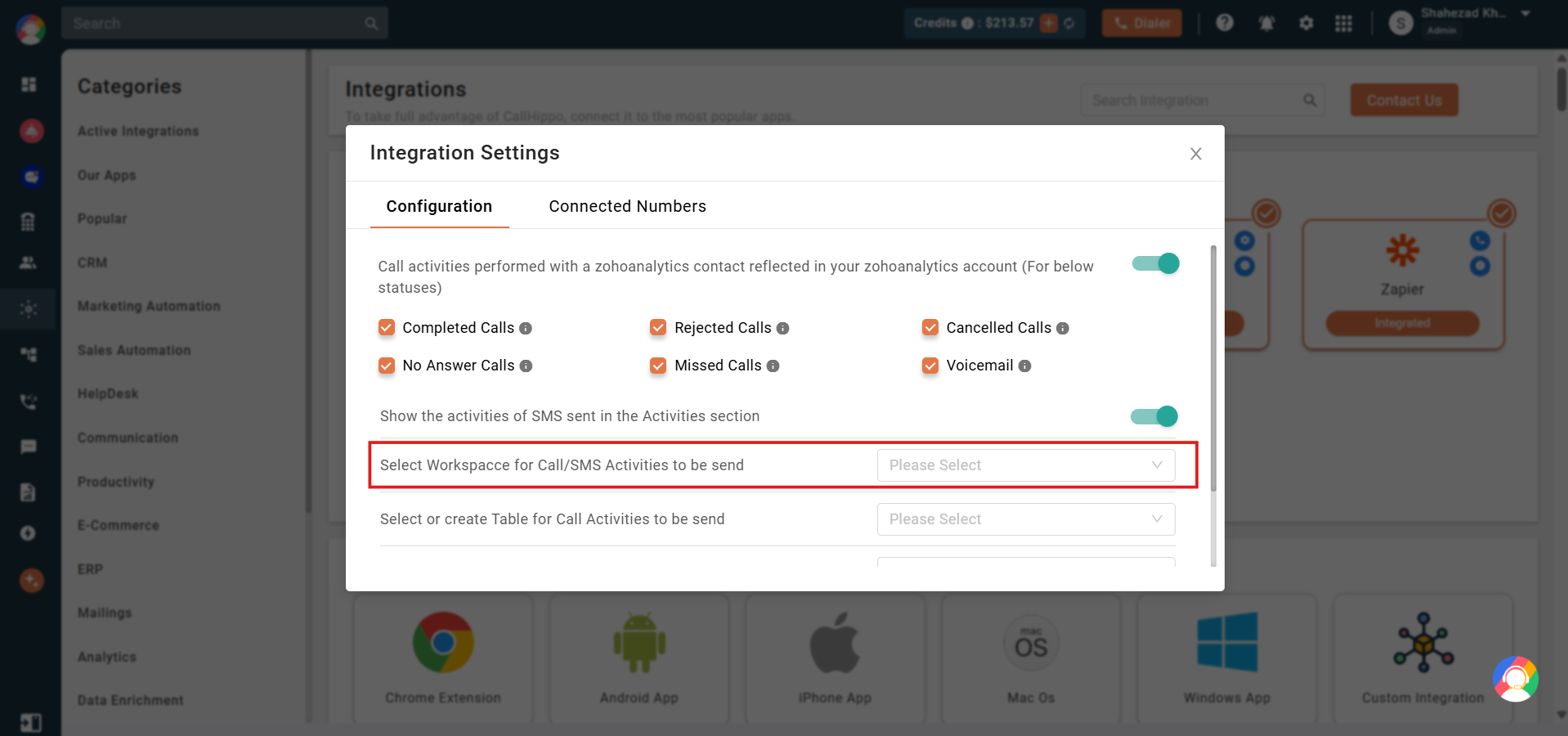Click the Shahezad Kh... user profile name
Viewport: 1568px width, 736px height.
click(1463, 13)
